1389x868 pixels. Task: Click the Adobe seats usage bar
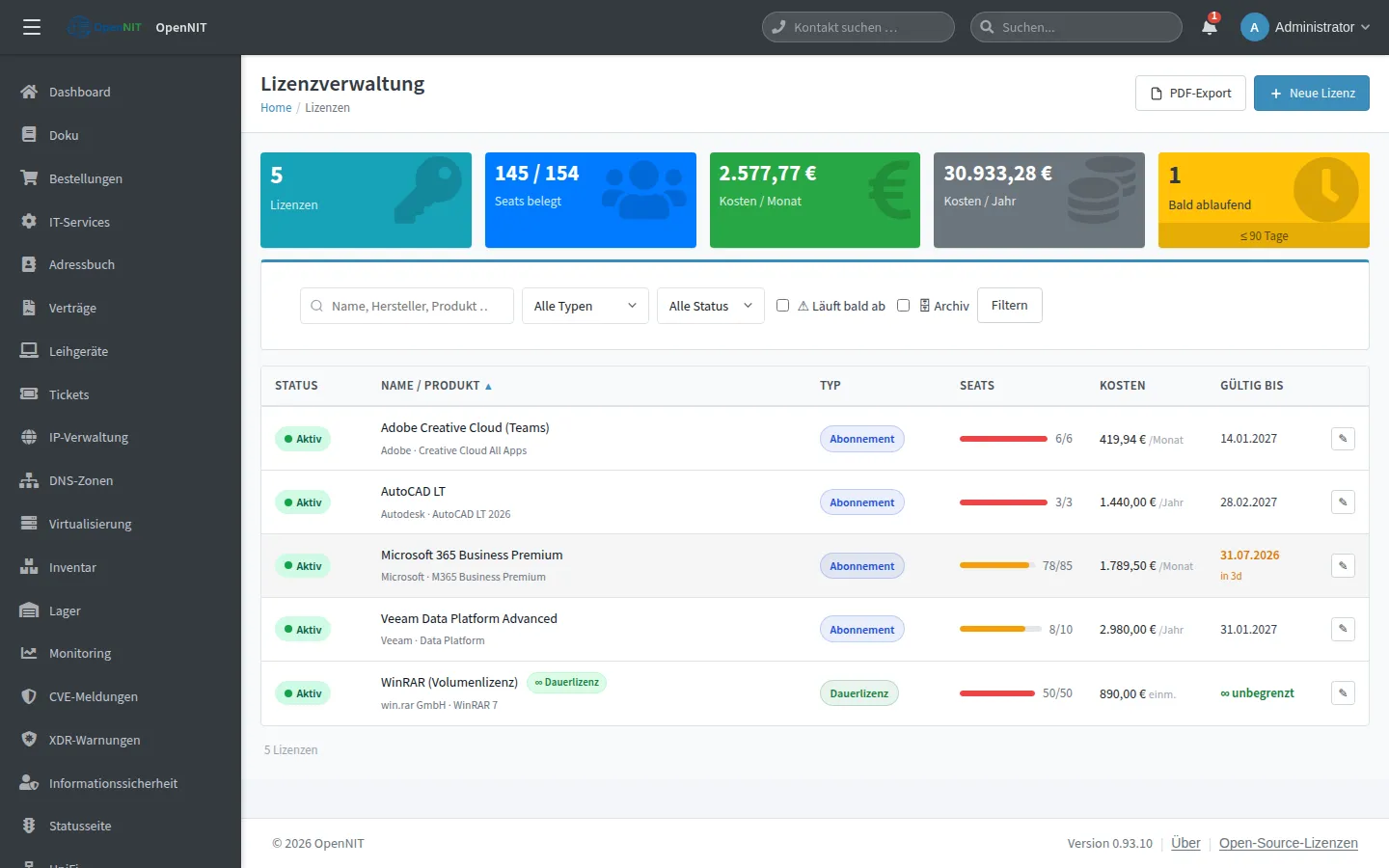pyautogui.click(x=1003, y=439)
